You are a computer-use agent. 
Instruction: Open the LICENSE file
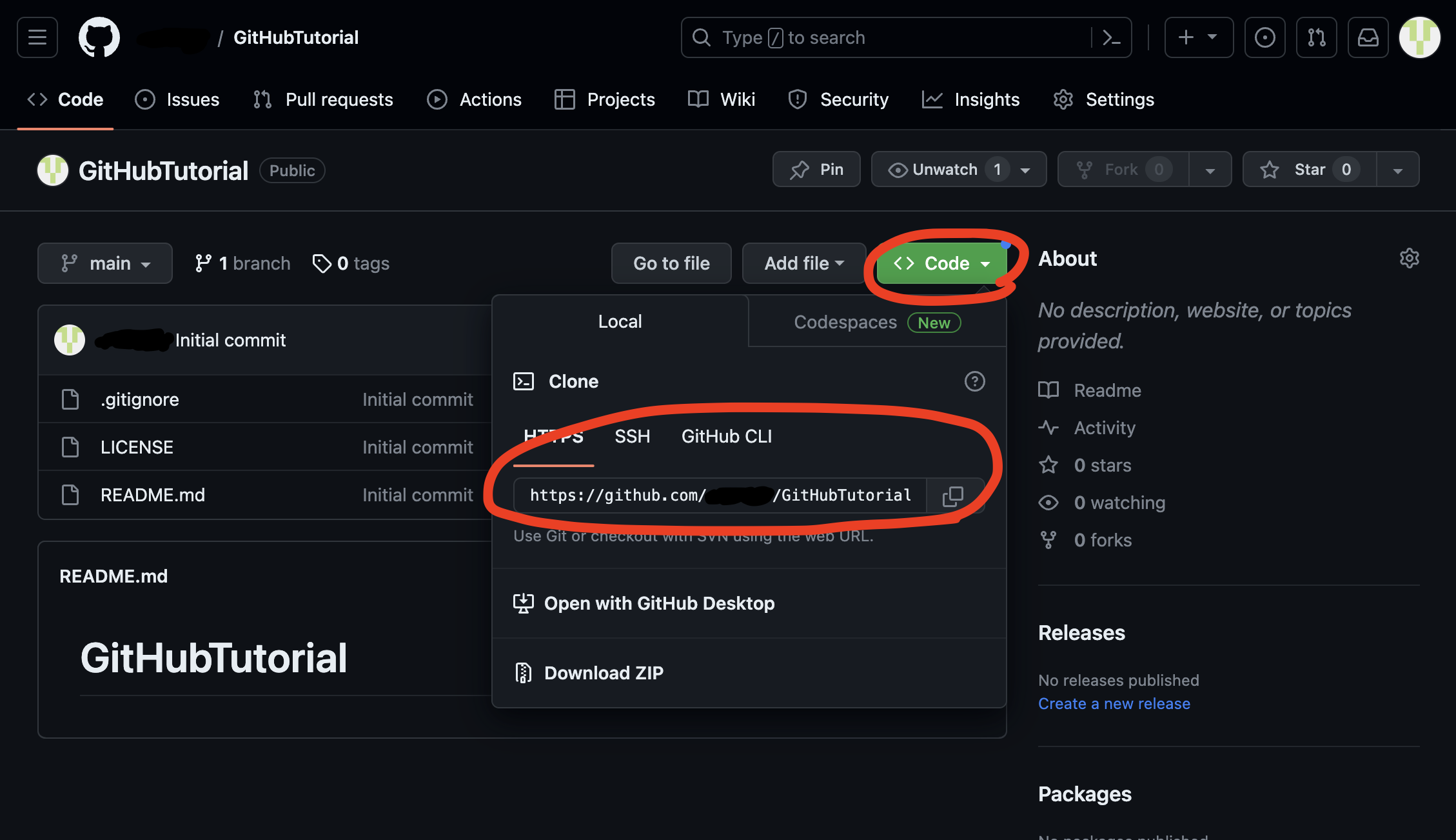pyautogui.click(x=137, y=447)
